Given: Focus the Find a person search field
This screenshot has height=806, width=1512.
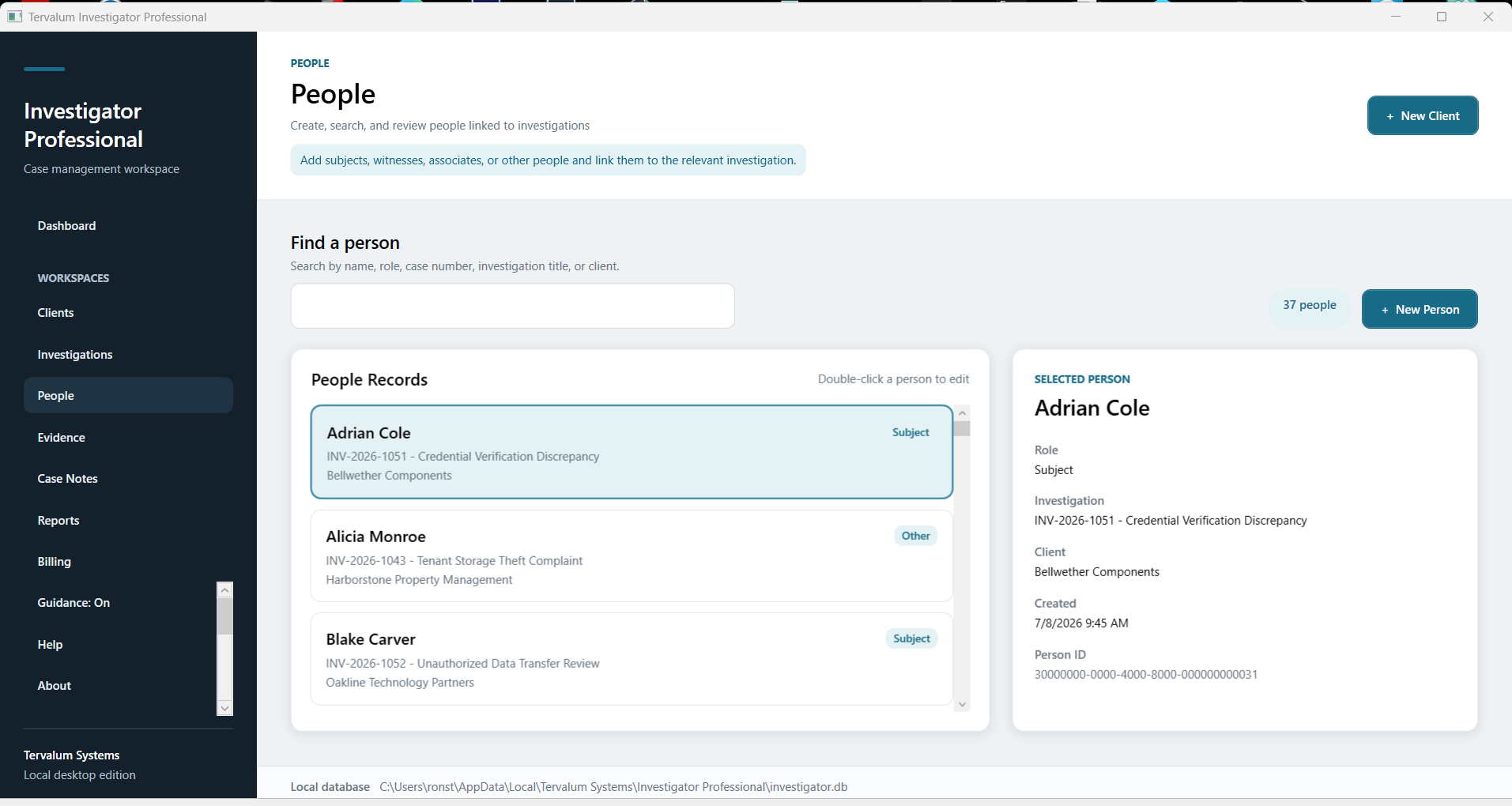Looking at the screenshot, I should [512, 306].
